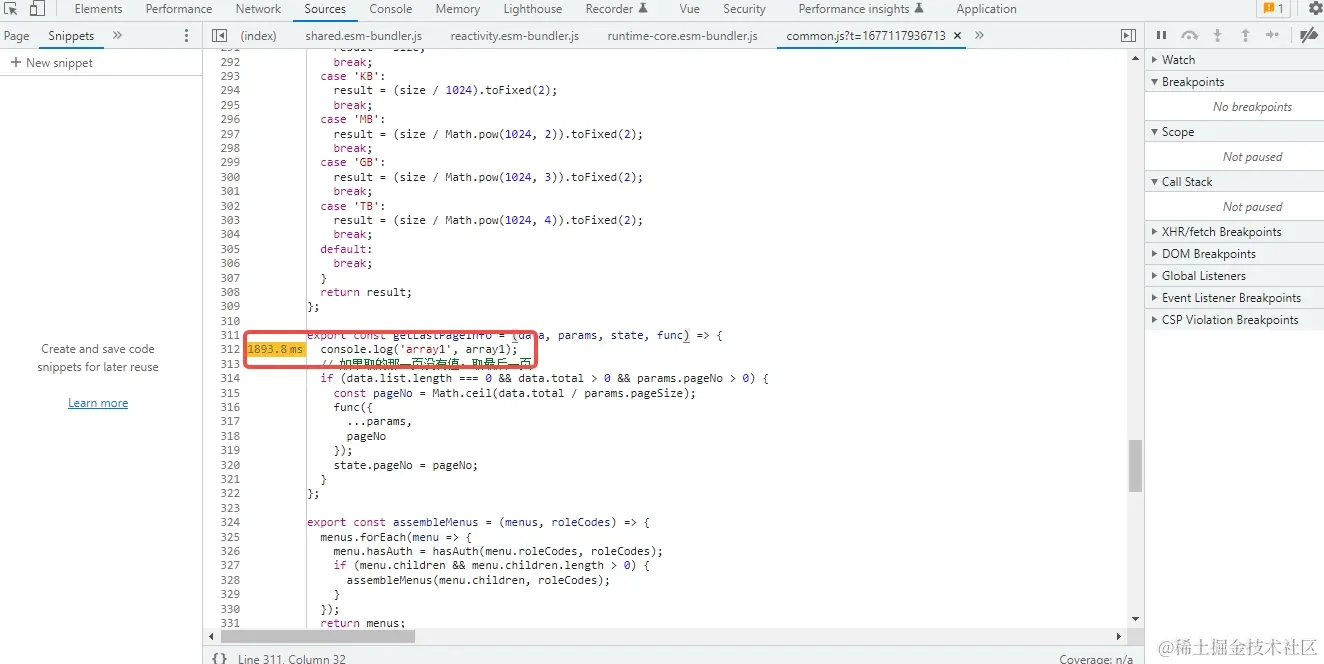Open the Console panel tab
This screenshot has width=1324, height=664.
(391, 9)
